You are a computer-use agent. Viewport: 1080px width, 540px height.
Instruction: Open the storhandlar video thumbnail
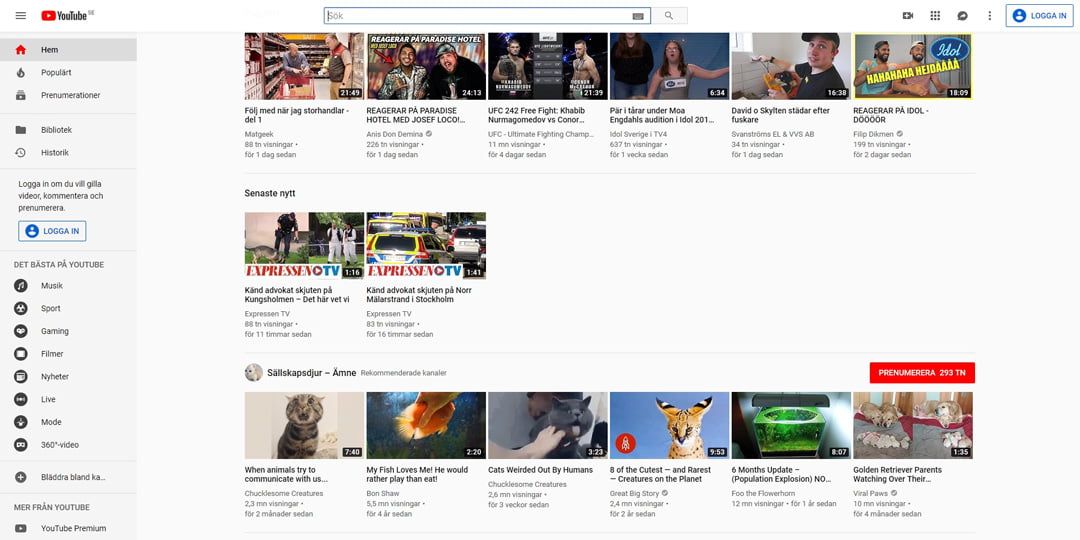point(304,66)
